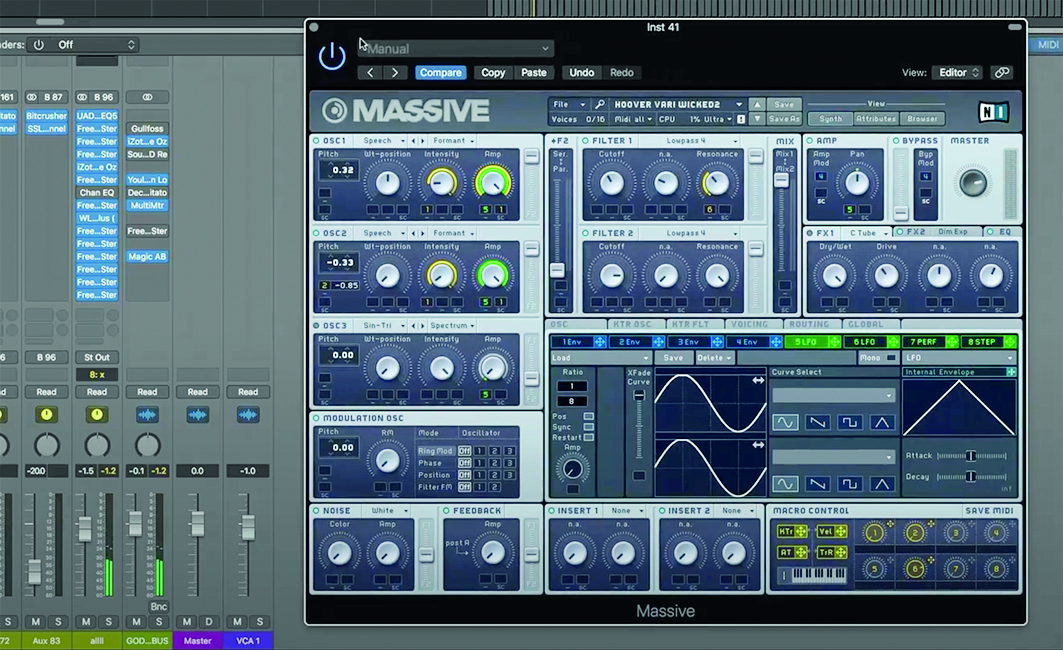Toggle the LFO Sync switch
1063x650 pixels.
point(588,427)
